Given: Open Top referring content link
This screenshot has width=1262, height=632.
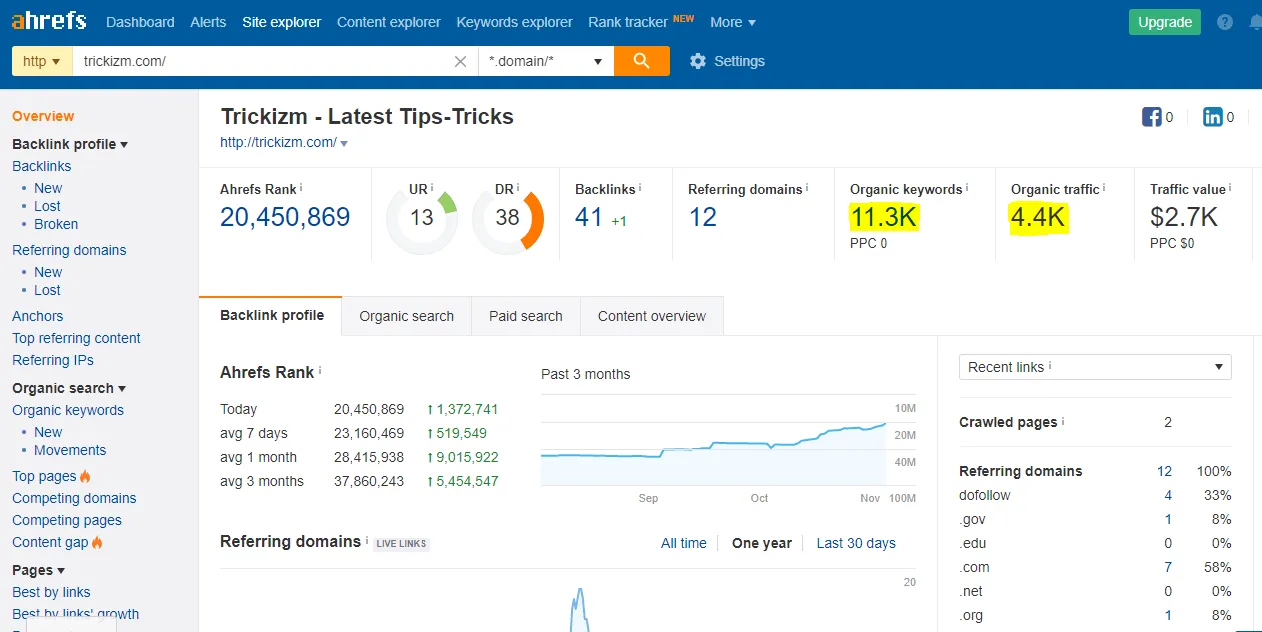Looking at the screenshot, I should 76,338.
